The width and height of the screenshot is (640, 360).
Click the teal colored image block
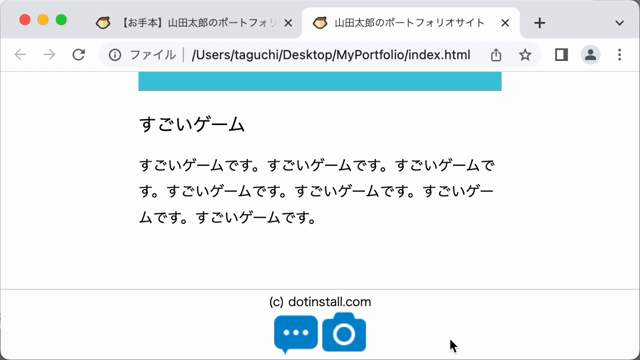pos(320,81)
